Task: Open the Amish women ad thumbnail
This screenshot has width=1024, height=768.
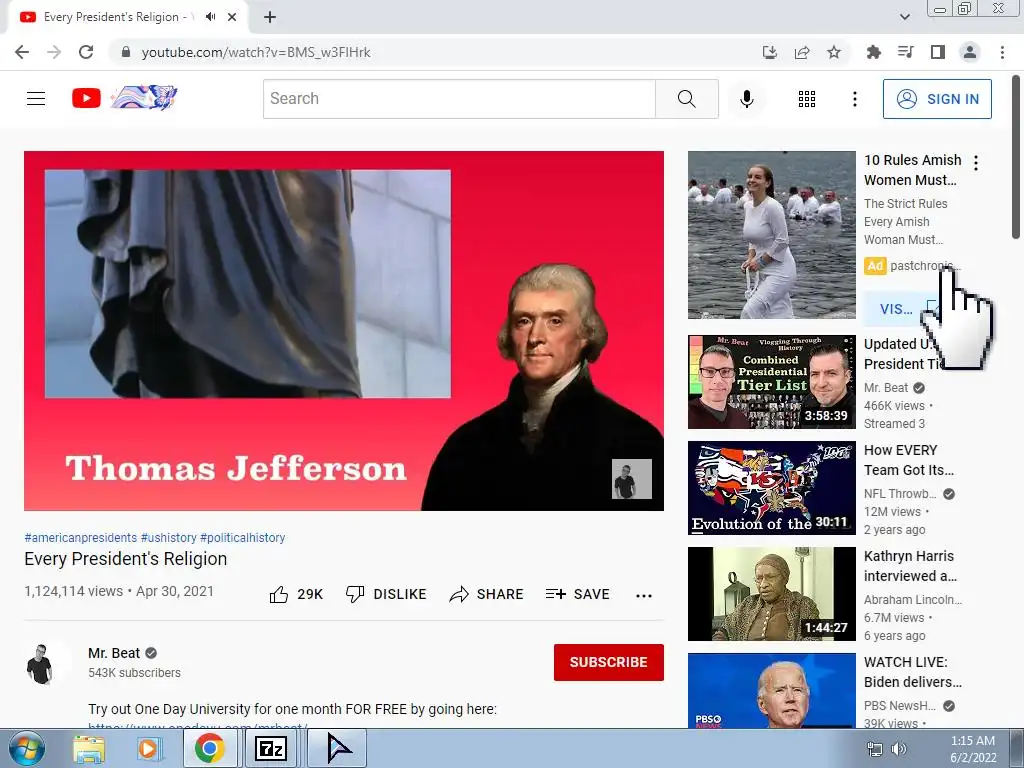Action: 771,235
